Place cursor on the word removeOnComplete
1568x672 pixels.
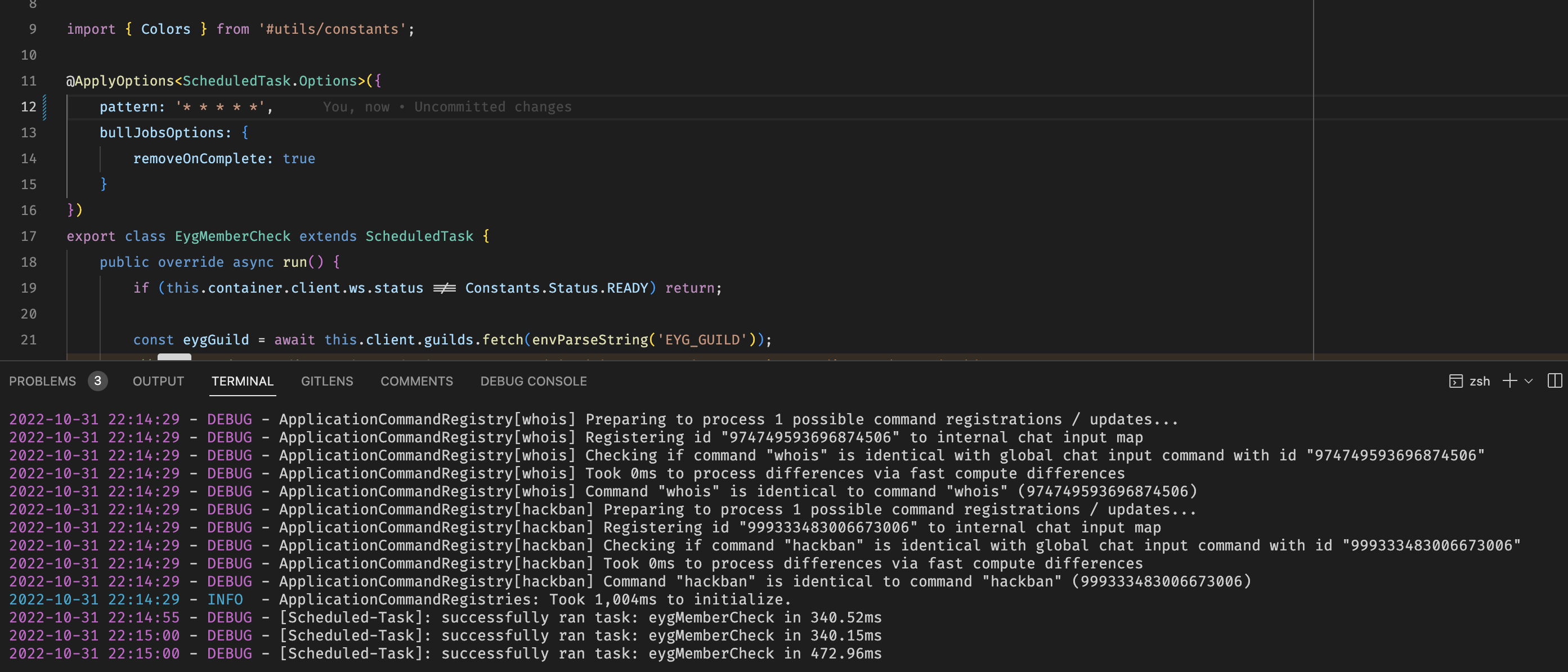point(201,158)
